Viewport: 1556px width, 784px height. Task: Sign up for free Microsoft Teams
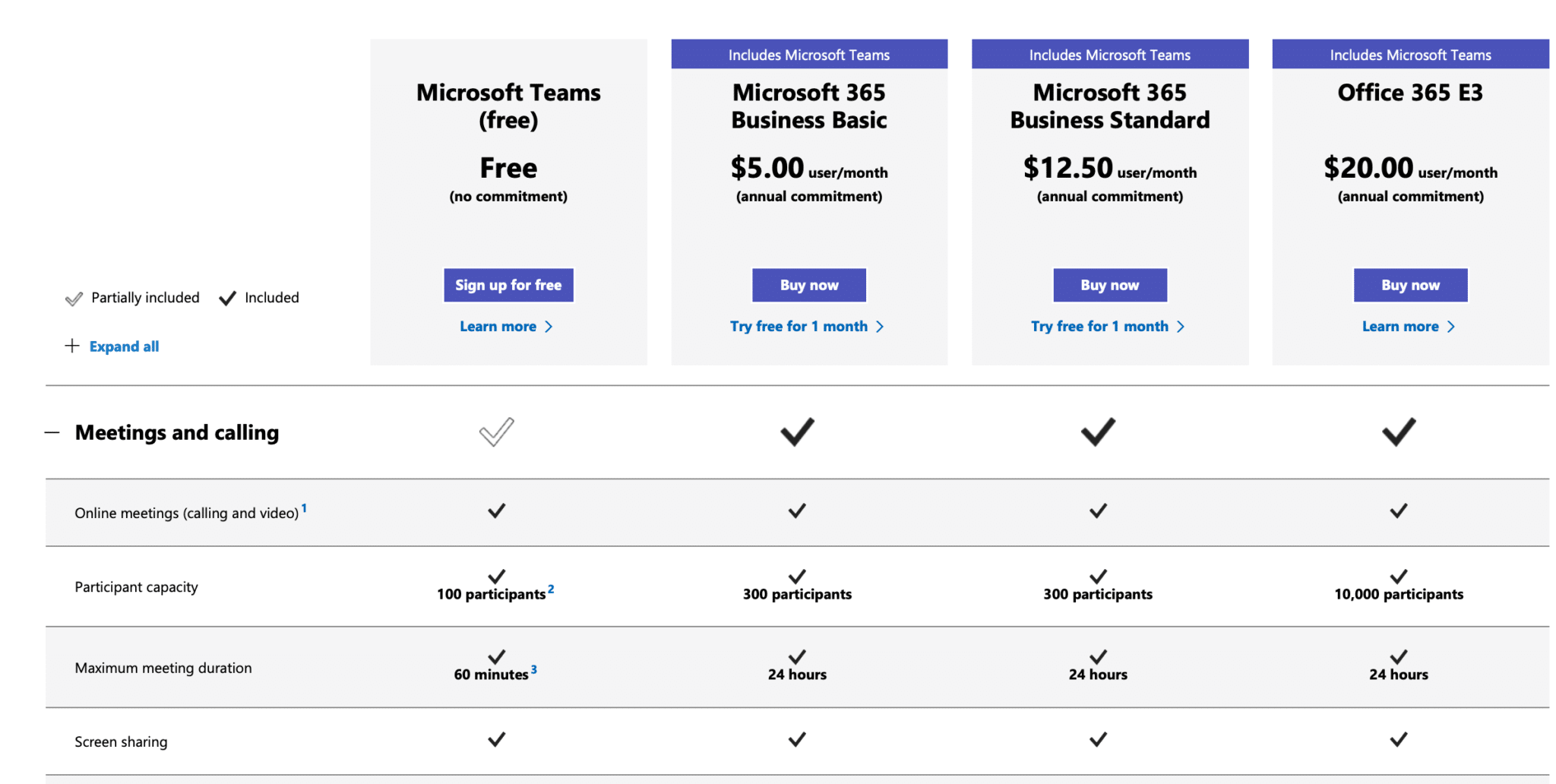(508, 285)
